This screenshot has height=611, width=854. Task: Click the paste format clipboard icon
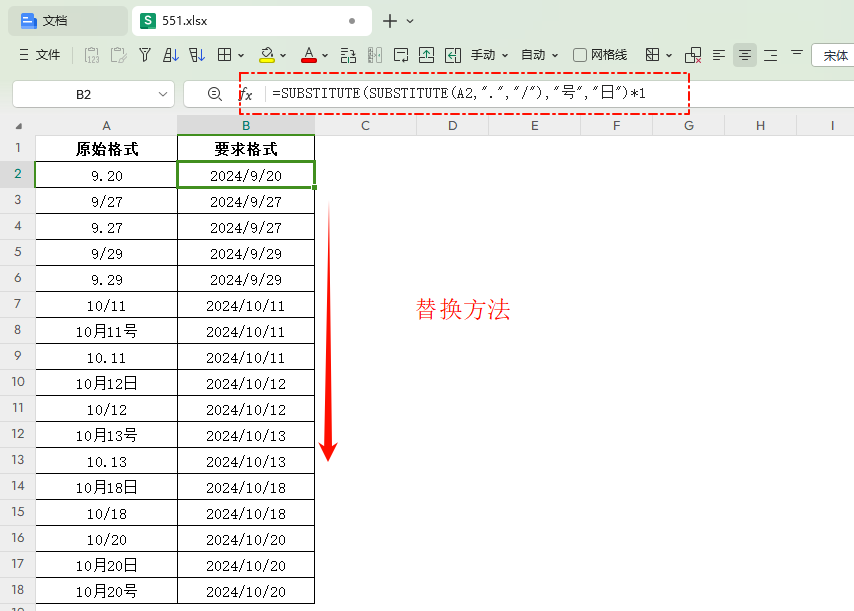(x=118, y=55)
